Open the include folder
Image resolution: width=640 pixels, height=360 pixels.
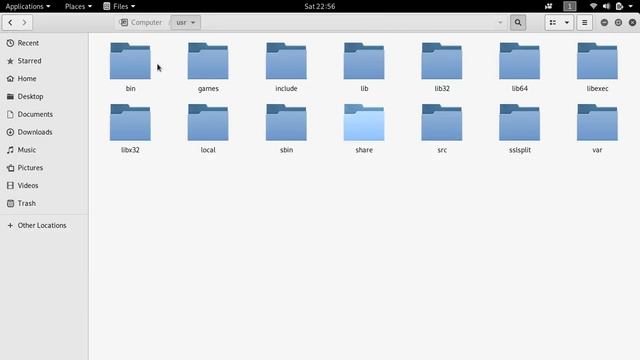click(x=286, y=67)
